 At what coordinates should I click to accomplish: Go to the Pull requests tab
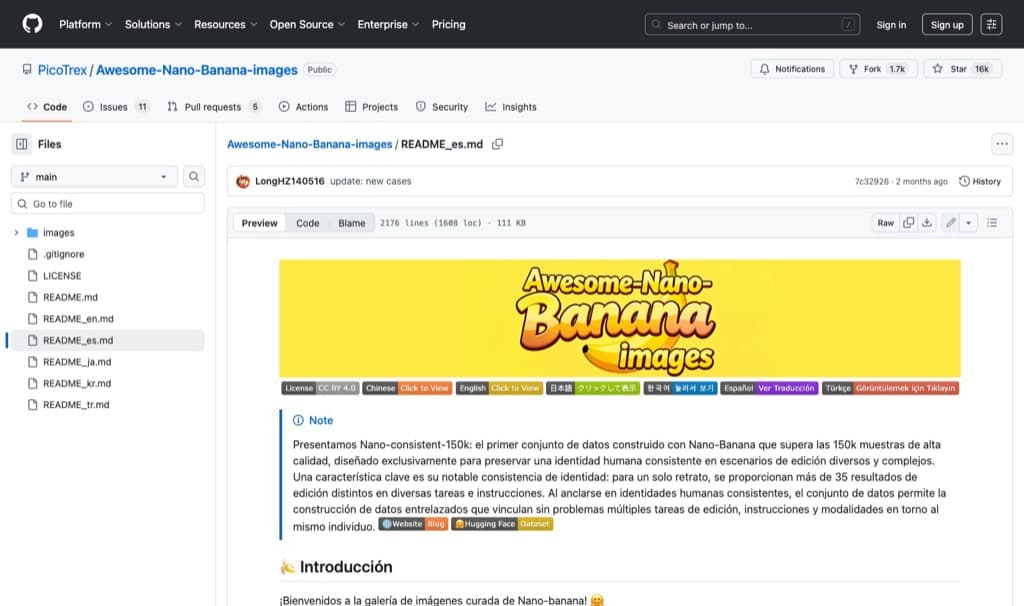pos(213,106)
